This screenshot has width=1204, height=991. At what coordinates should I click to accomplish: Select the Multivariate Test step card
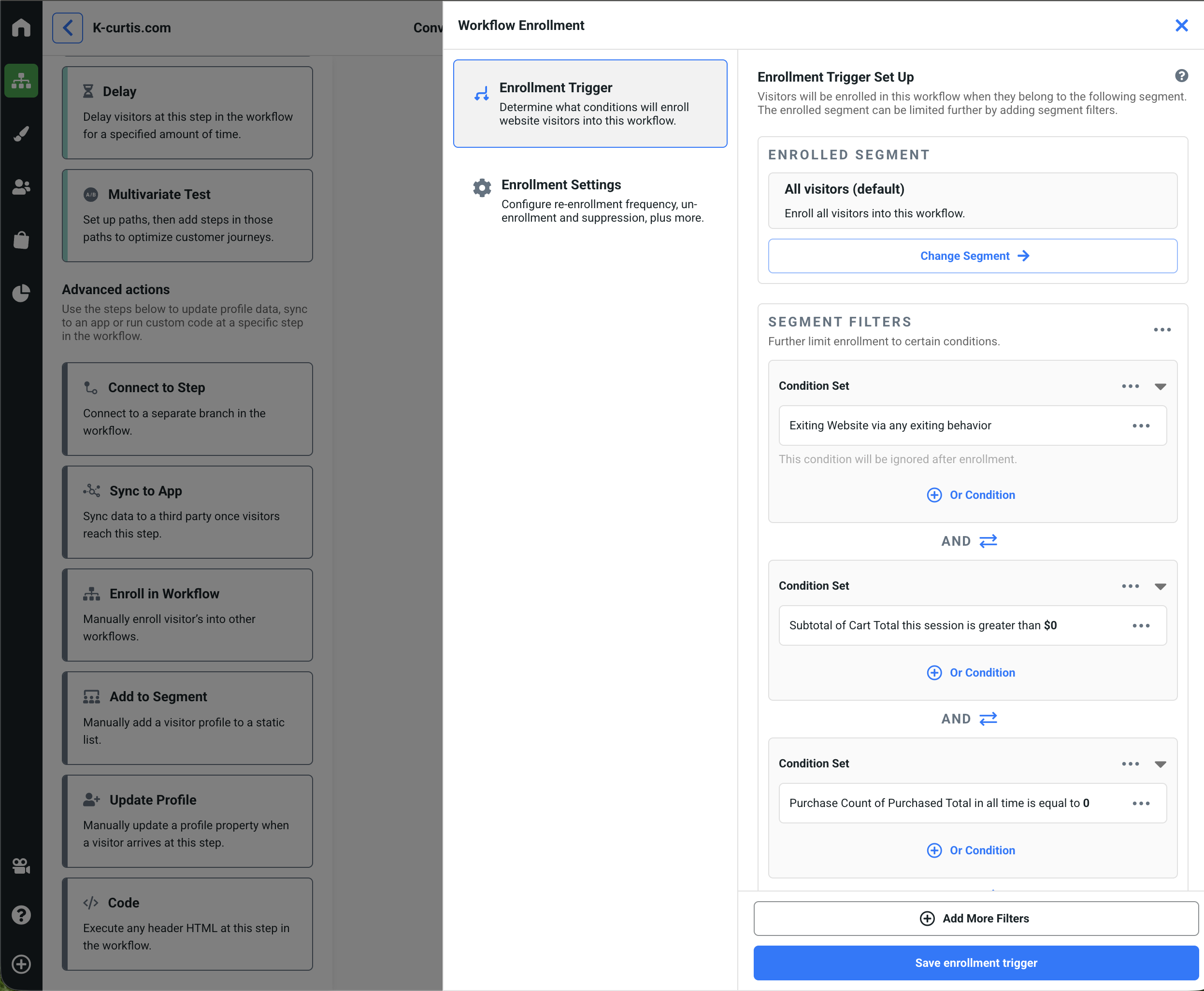187,215
